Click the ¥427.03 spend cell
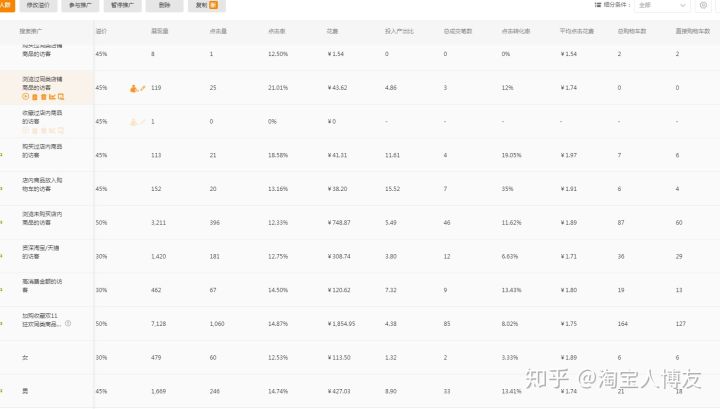 pos(339,391)
